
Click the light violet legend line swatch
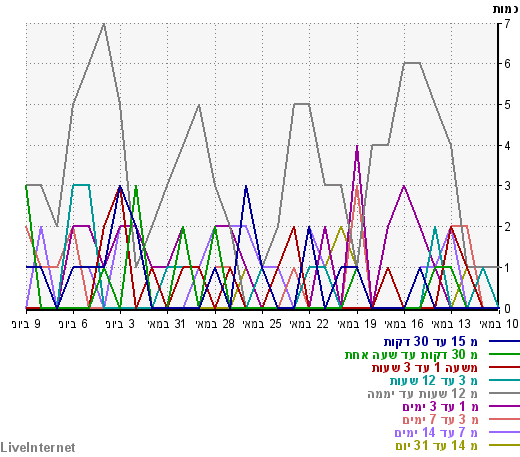point(504,432)
